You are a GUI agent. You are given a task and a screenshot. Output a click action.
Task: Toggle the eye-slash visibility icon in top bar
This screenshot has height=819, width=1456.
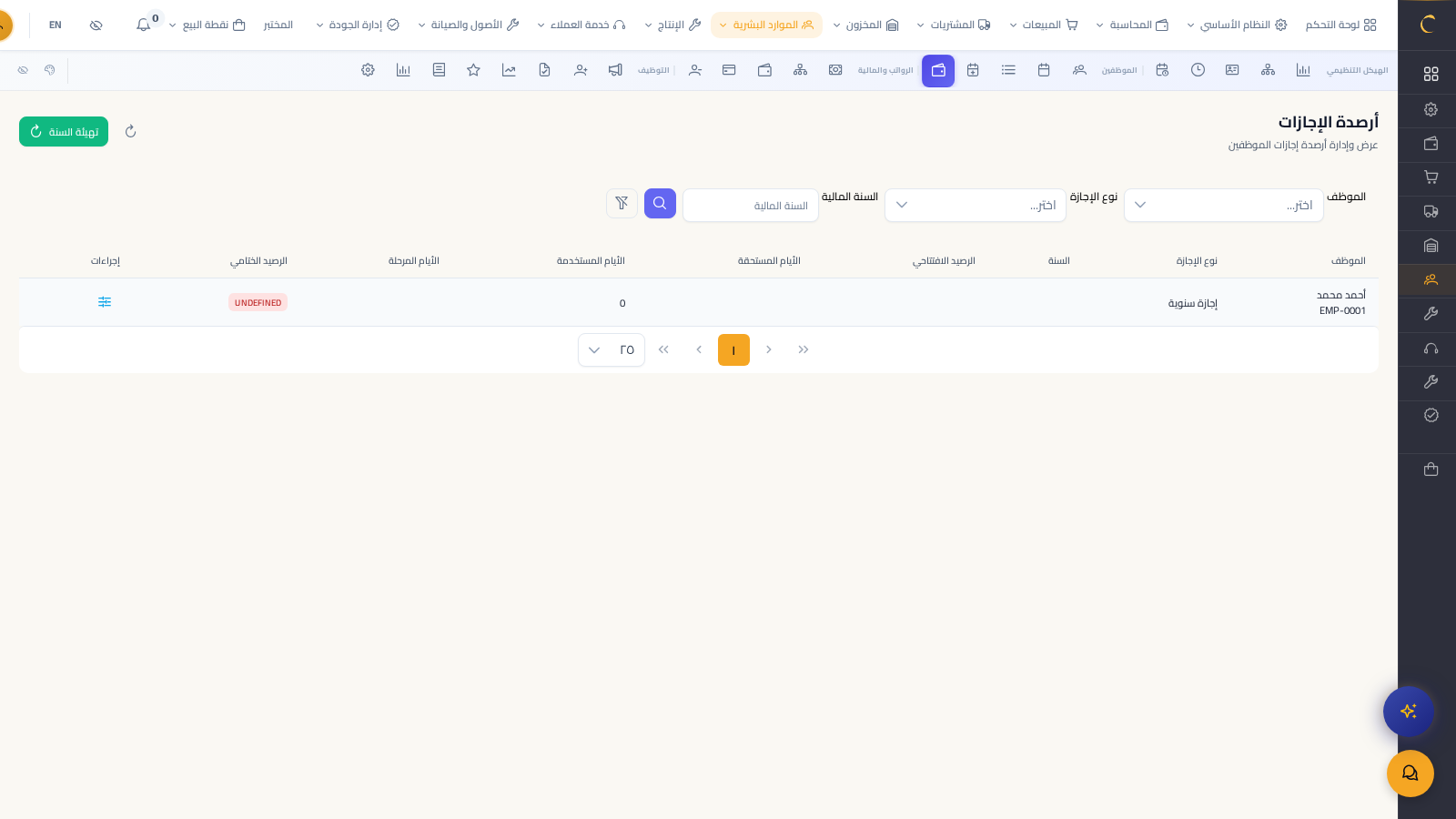coord(96,25)
